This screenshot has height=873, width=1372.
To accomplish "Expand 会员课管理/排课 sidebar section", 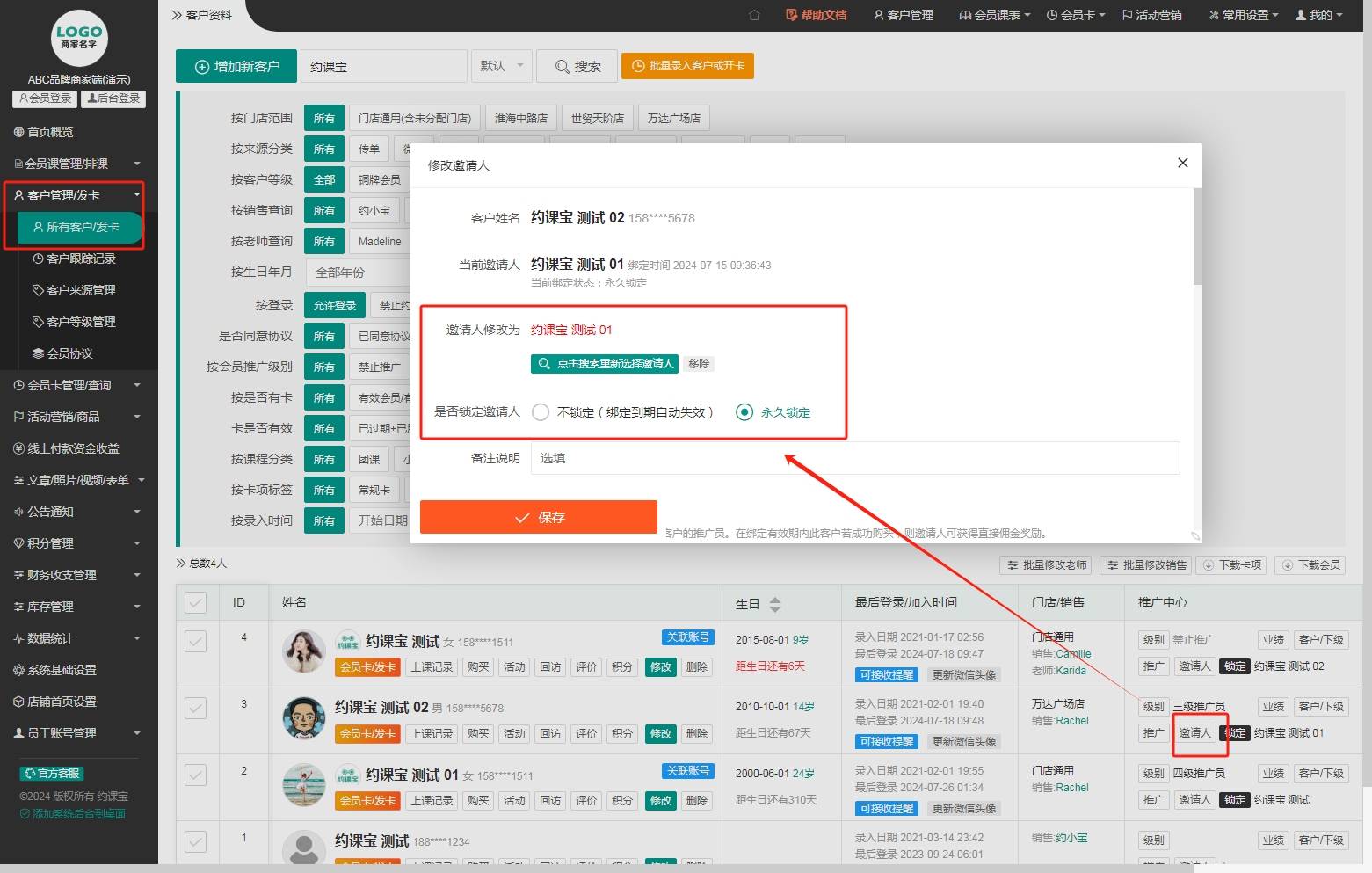I will [77, 164].
